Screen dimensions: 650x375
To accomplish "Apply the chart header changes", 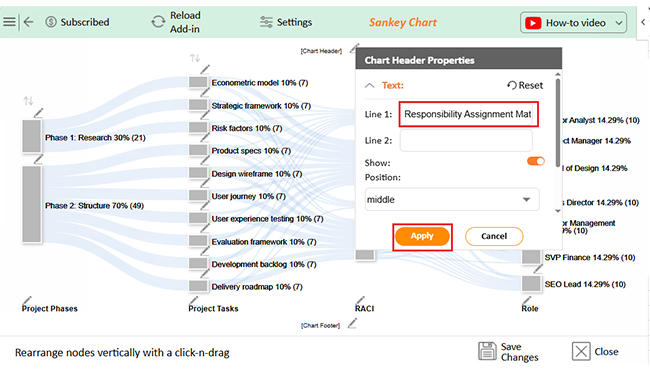I will (x=422, y=236).
